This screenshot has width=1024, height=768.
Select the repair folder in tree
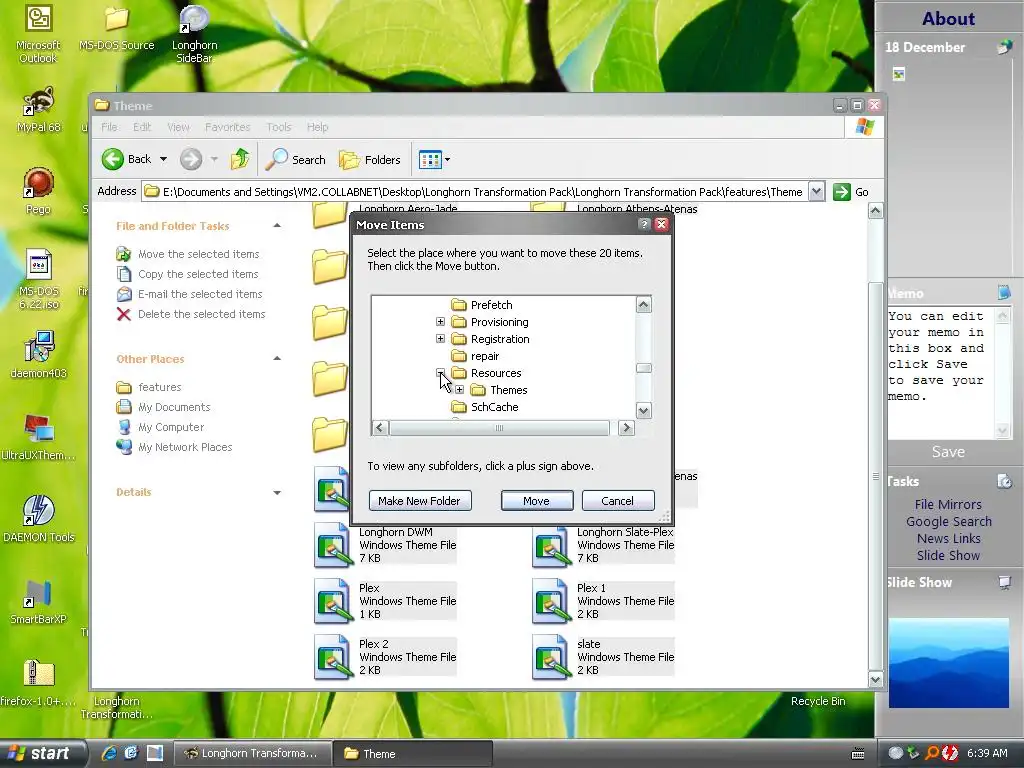(485, 356)
